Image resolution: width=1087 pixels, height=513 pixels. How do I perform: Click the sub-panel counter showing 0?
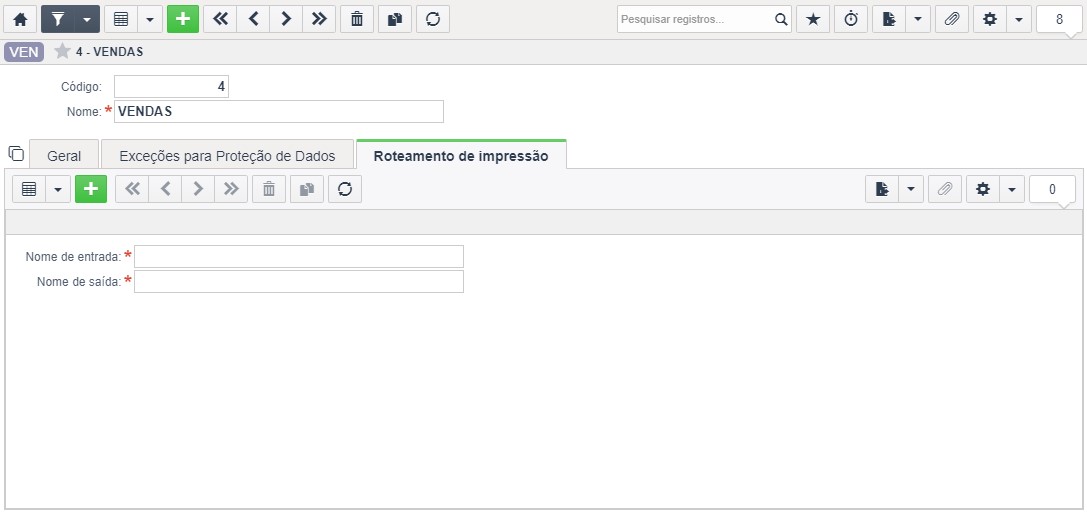pos(1052,189)
